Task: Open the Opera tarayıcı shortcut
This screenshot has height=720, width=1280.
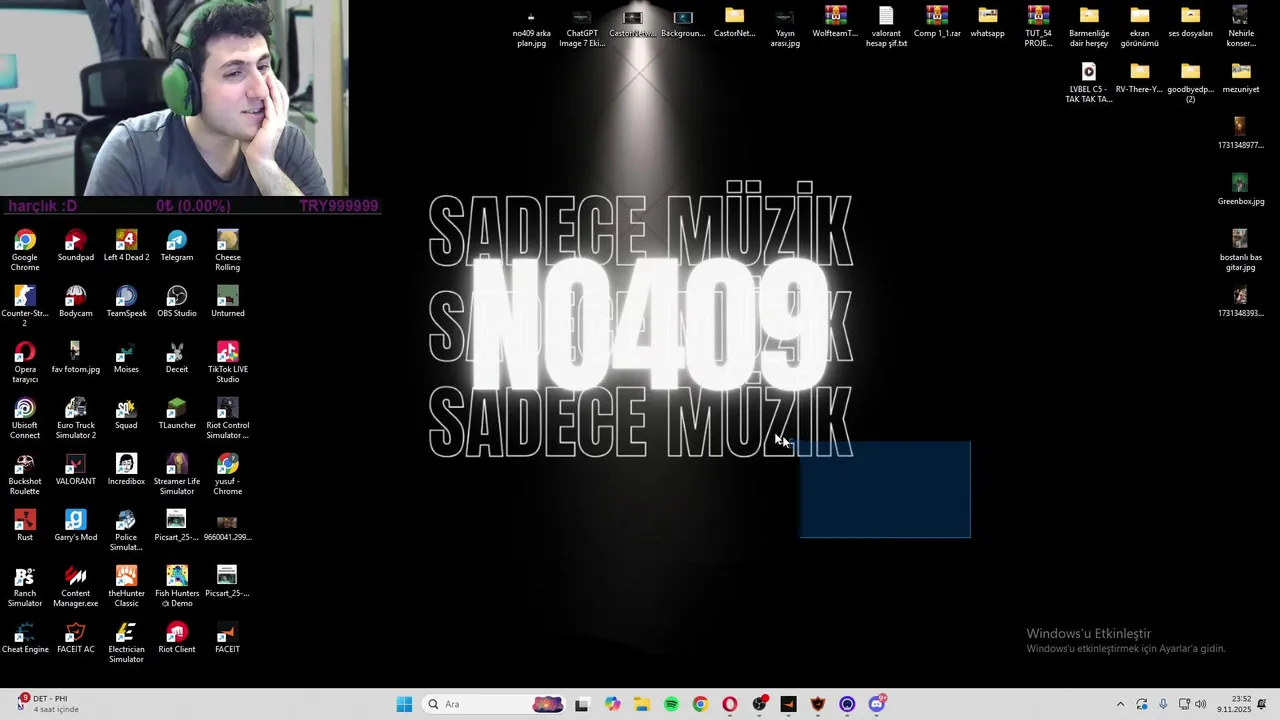Action: click(x=25, y=362)
